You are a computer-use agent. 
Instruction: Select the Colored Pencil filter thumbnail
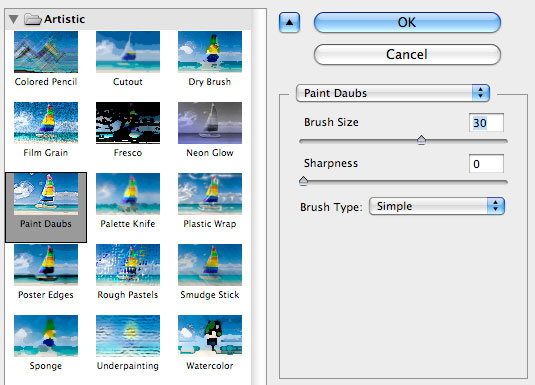coord(46,52)
